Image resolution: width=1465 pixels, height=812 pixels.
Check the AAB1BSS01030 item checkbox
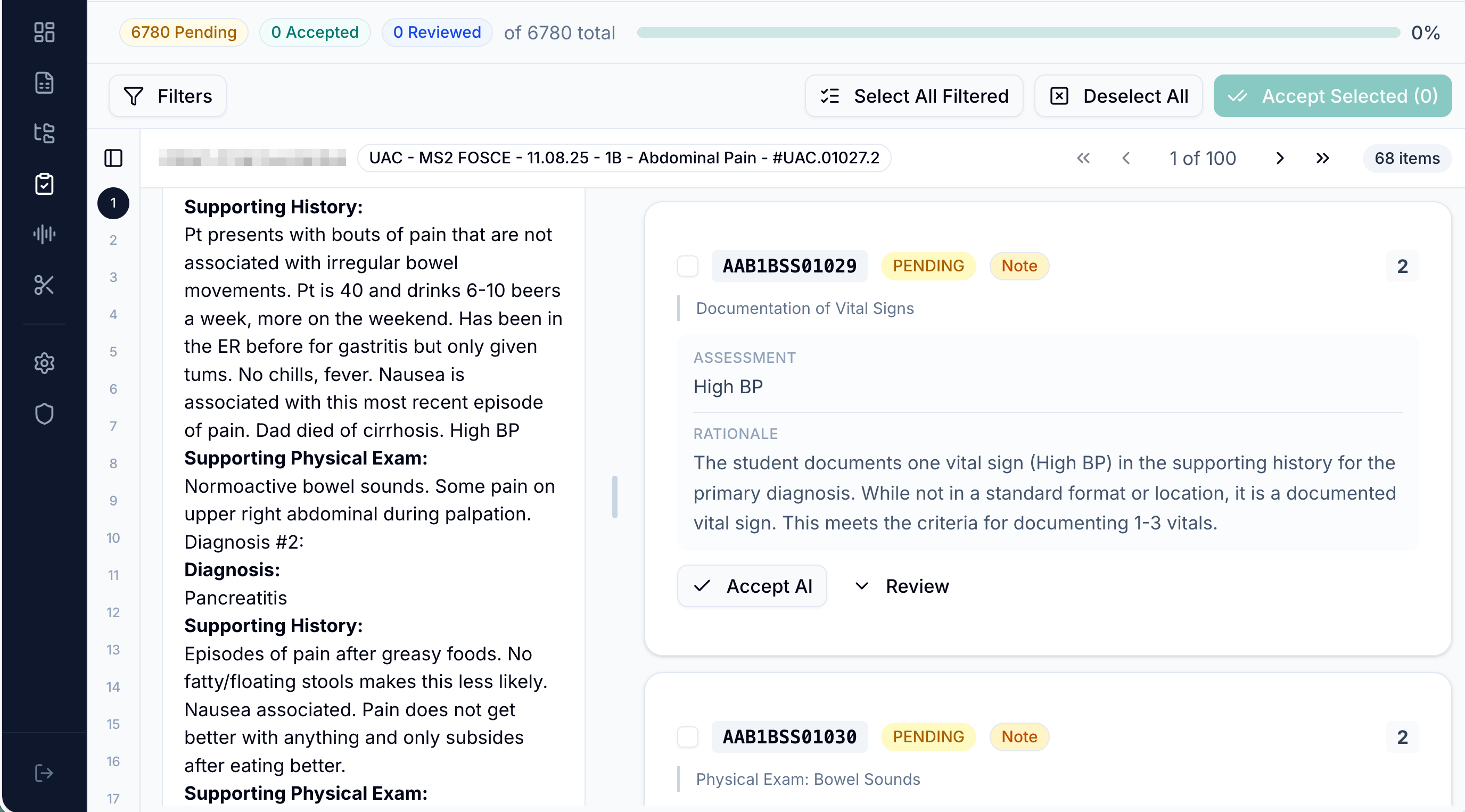(x=687, y=736)
